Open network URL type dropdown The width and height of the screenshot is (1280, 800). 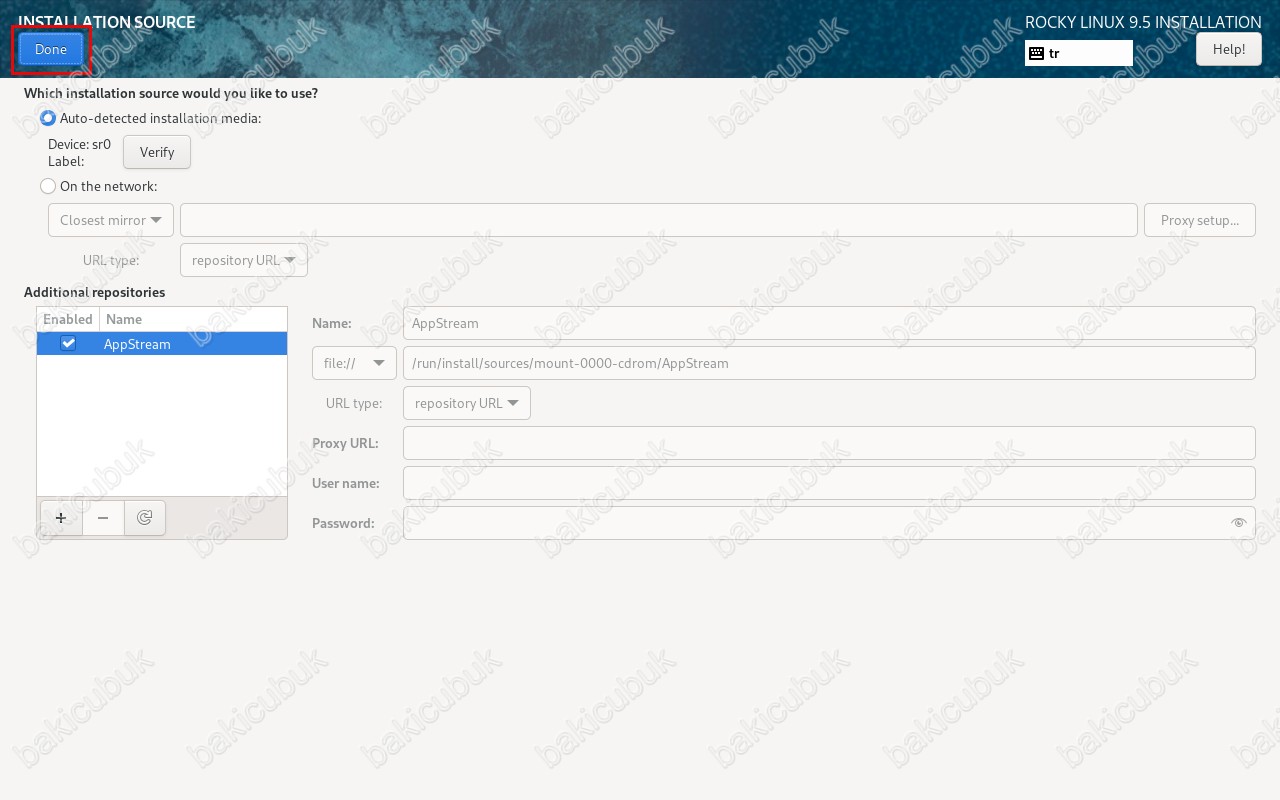(x=244, y=260)
